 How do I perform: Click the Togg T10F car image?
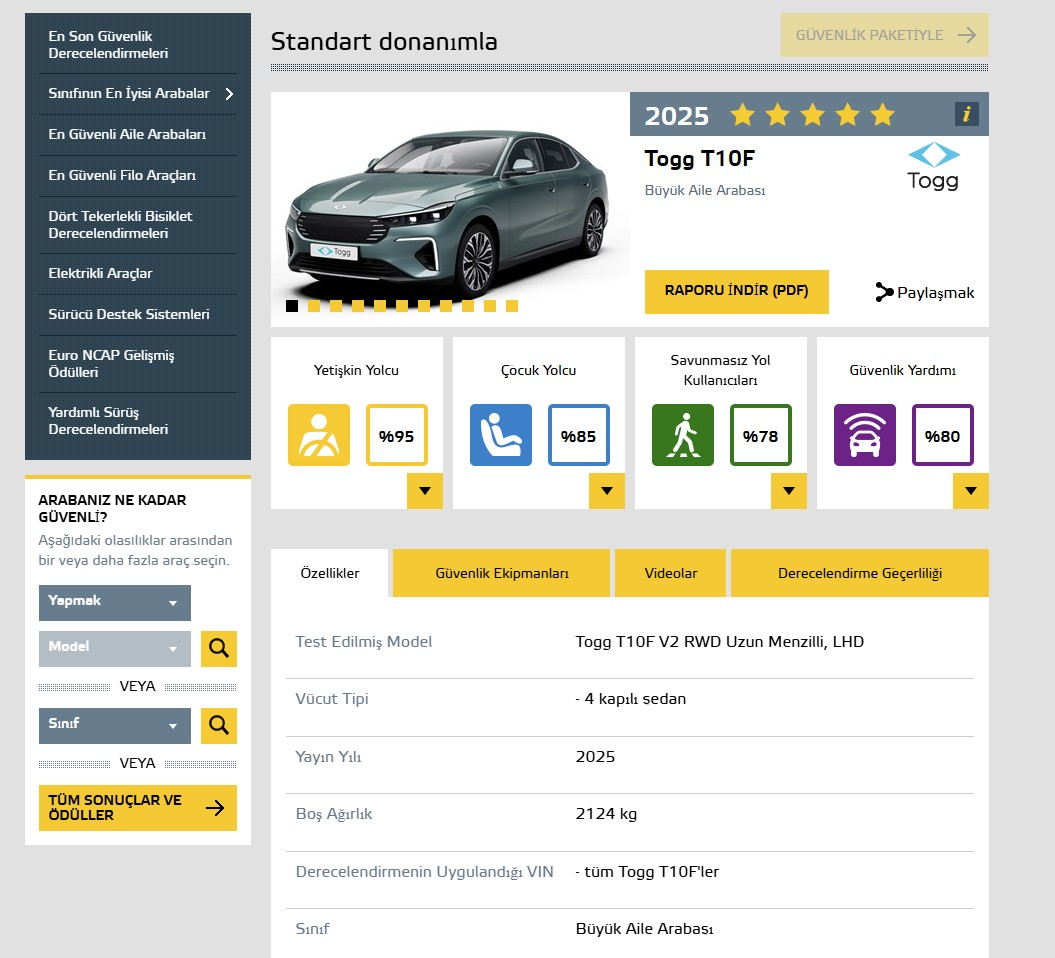(448, 210)
